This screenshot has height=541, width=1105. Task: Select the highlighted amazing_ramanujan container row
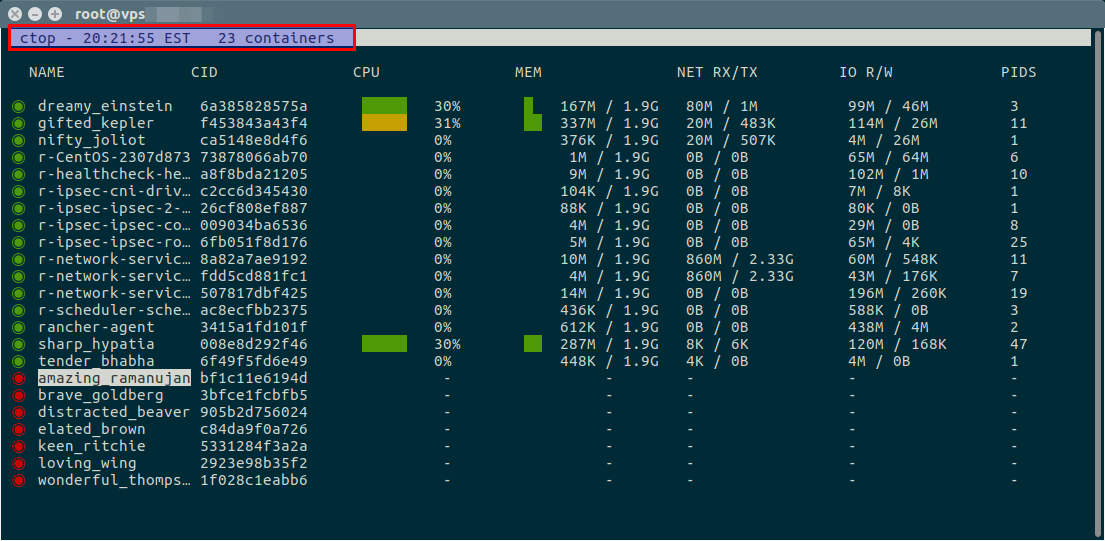coord(114,378)
